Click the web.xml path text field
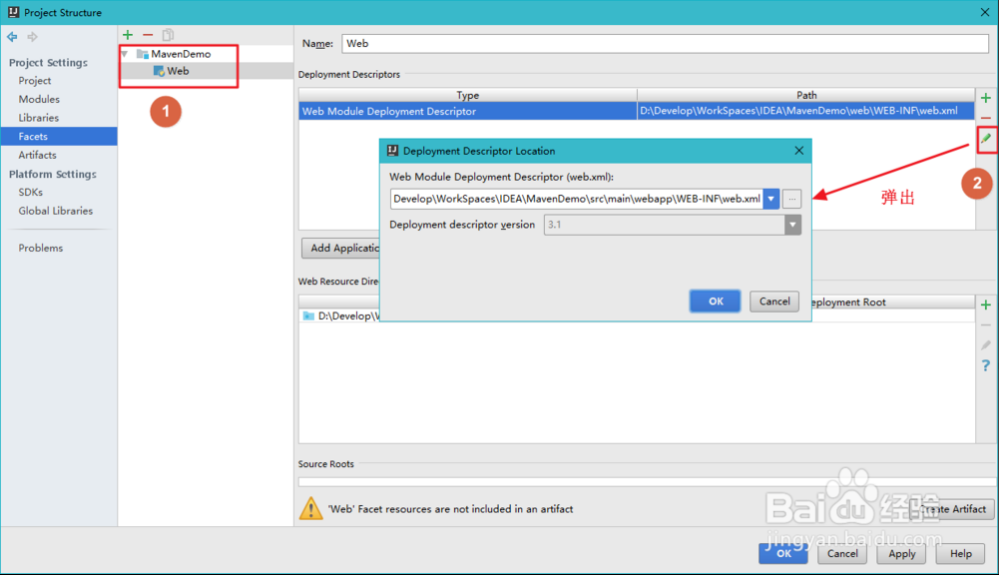Image resolution: width=999 pixels, height=575 pixels. point(576,199)
